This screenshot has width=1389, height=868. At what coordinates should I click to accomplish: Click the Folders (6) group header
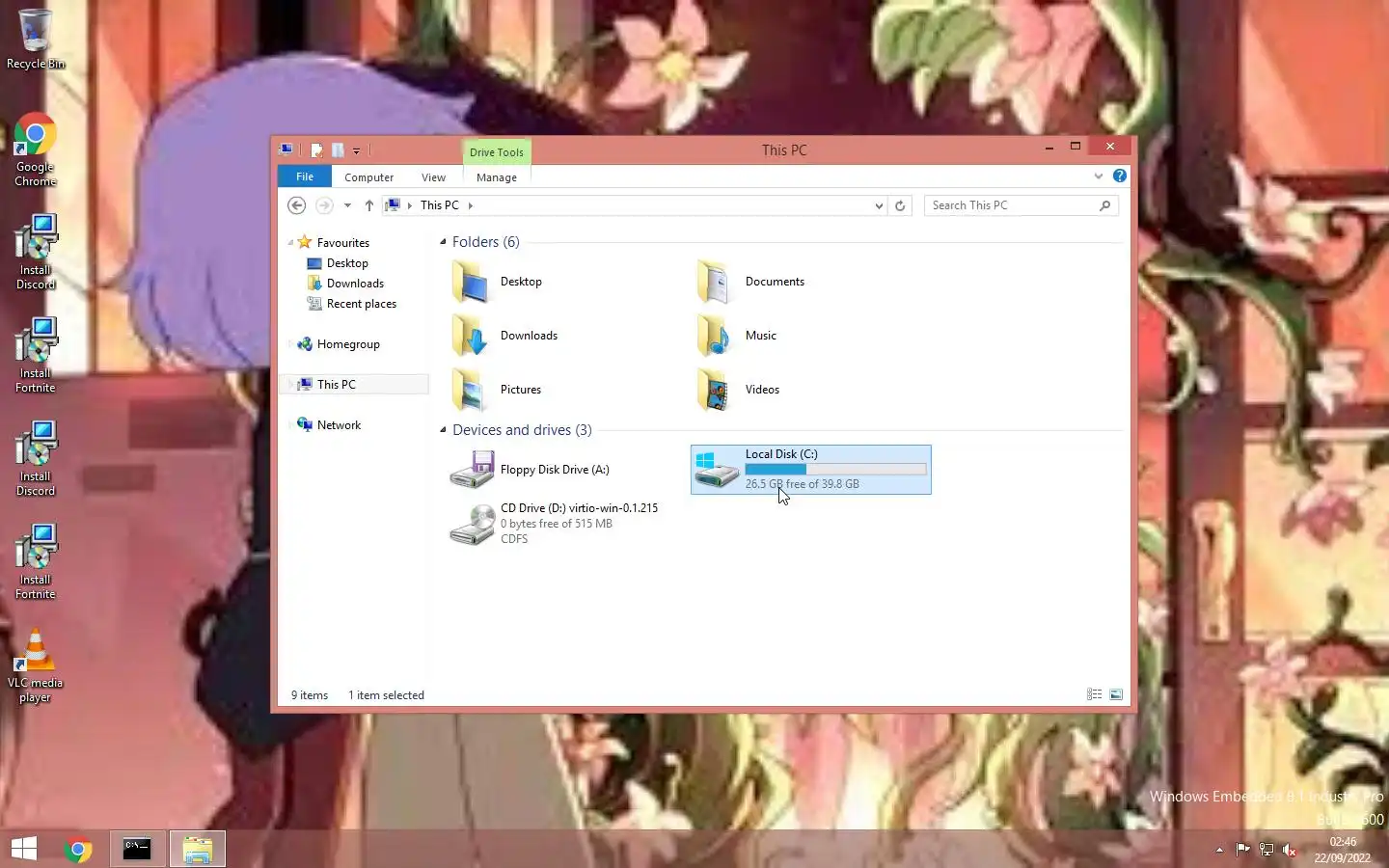pyautogui.click(x=486, y=242)
